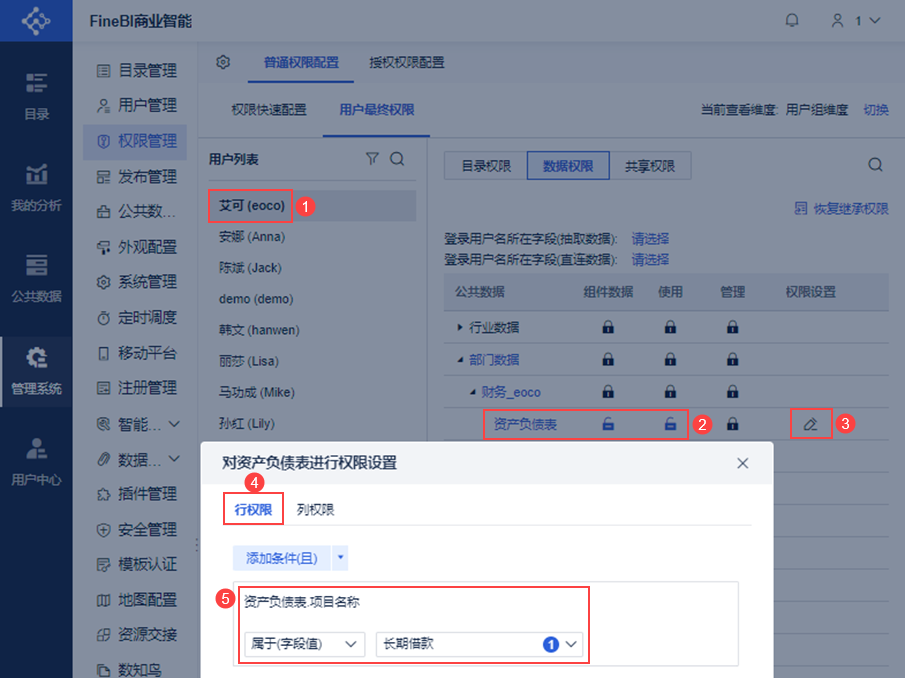The height and width of the screenshot is (678, 905).
Task: Open 移动平台 menu item
Action: pos(136,353)
